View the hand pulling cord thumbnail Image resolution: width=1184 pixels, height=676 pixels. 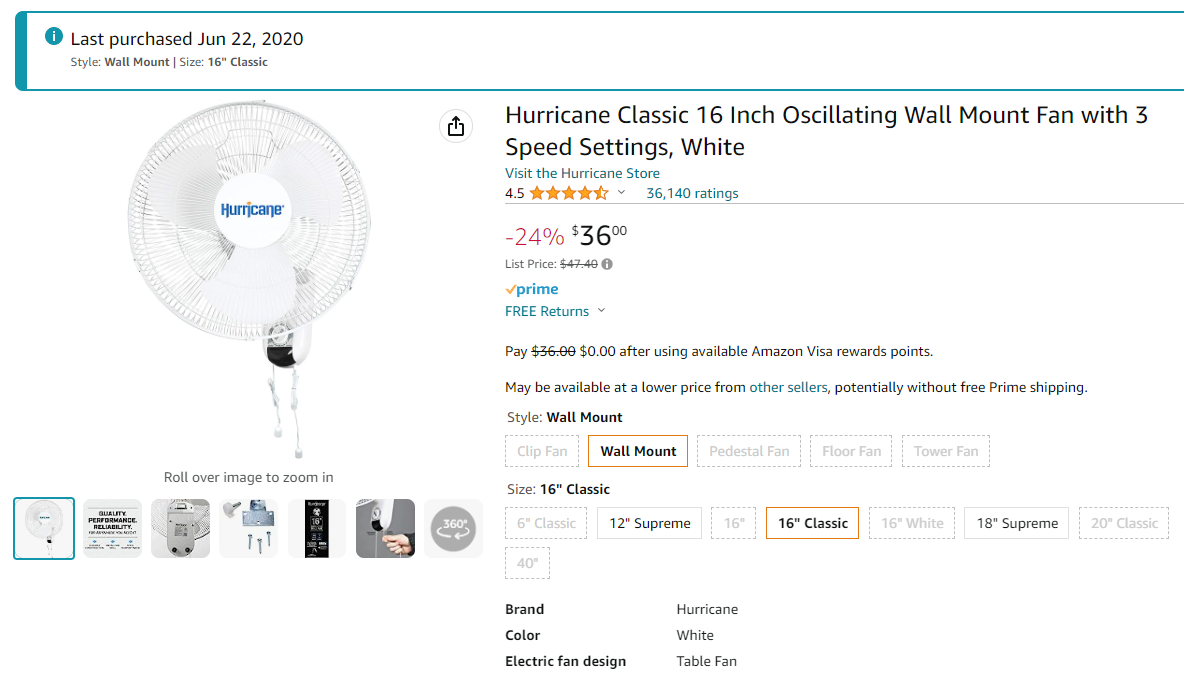point(385,529)
